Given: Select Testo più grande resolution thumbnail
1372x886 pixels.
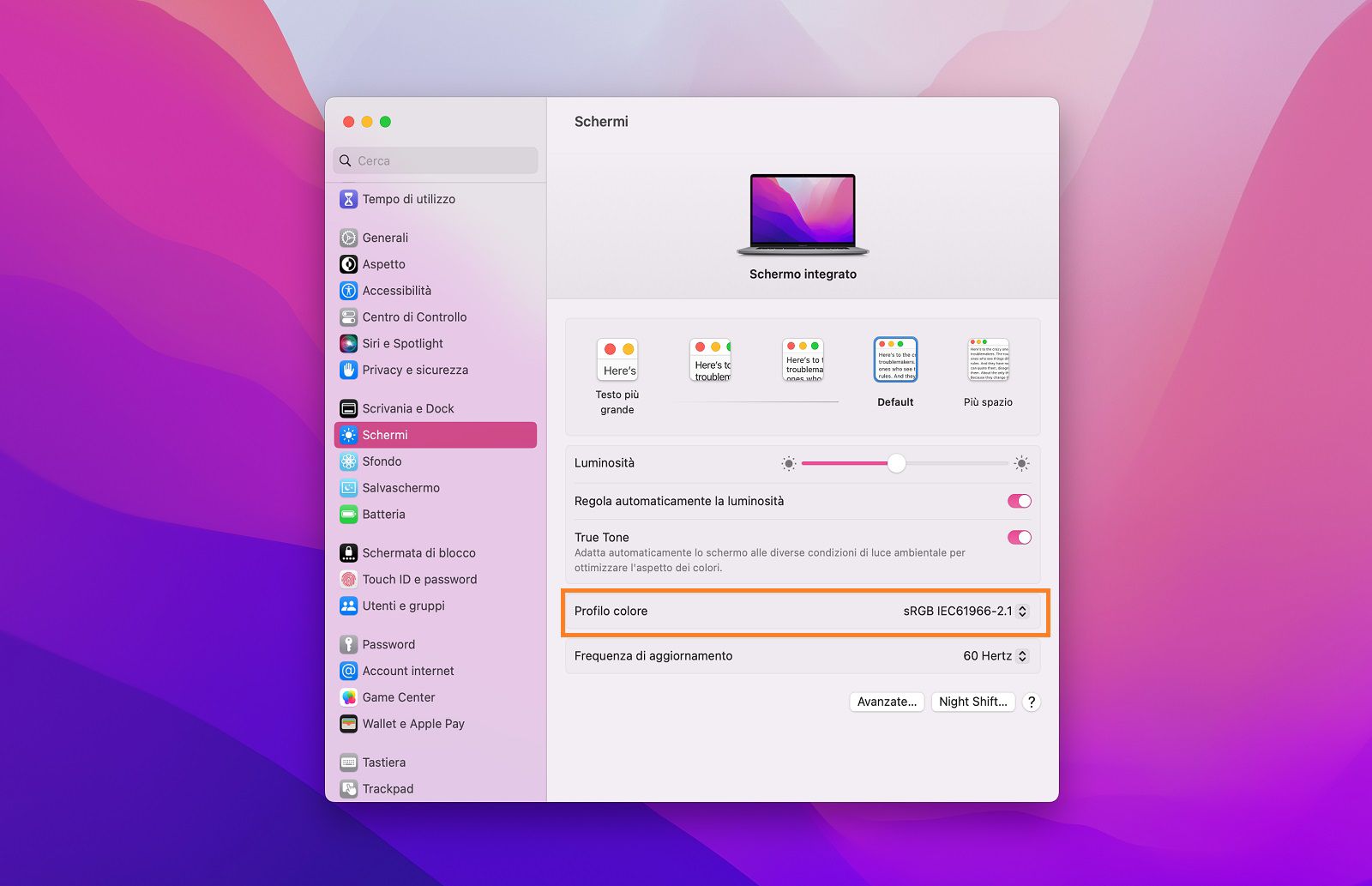Looking at the screenshot, I should (617, 359).
